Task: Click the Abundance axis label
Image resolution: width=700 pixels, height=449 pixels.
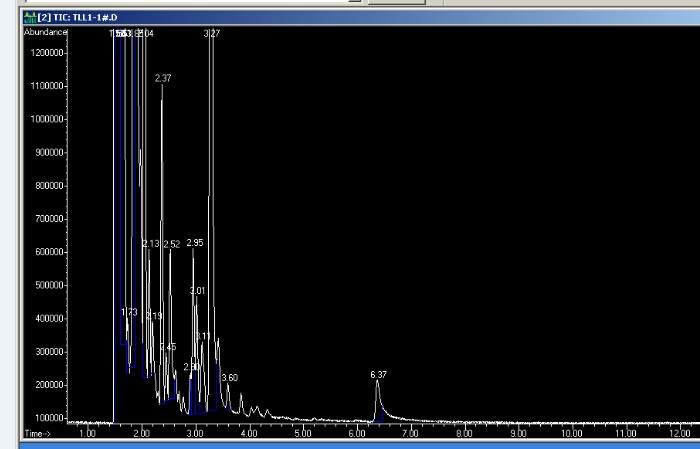Action: point(46,32)
